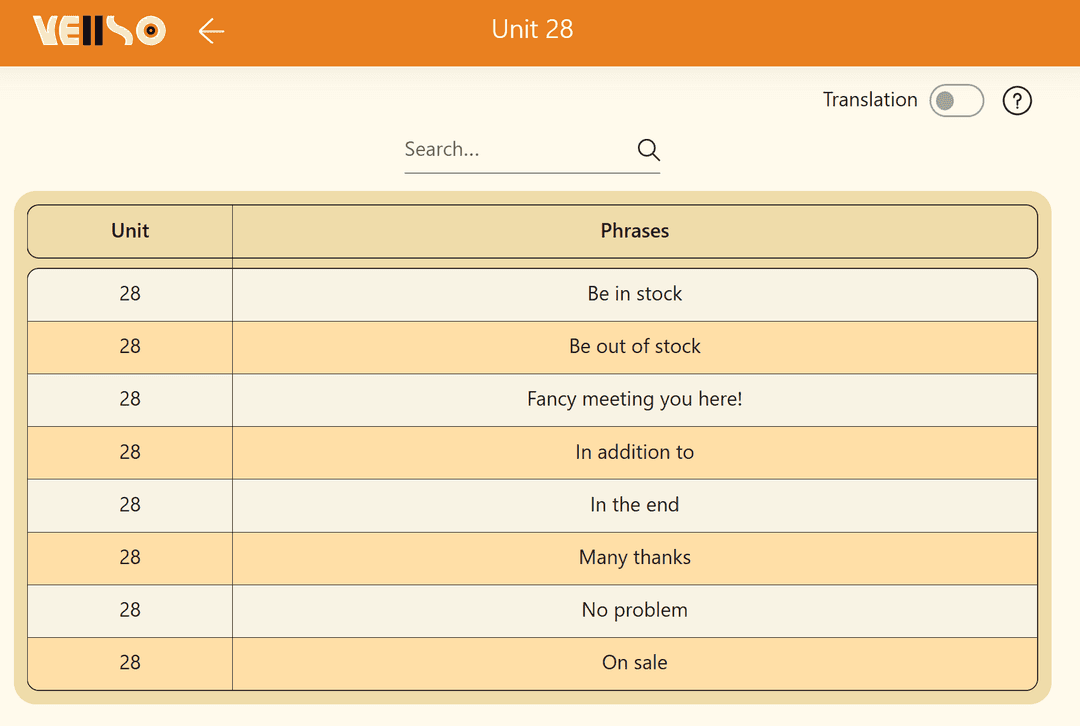
Task: Click the "In the end" phrase
Action: pos(634,505)
